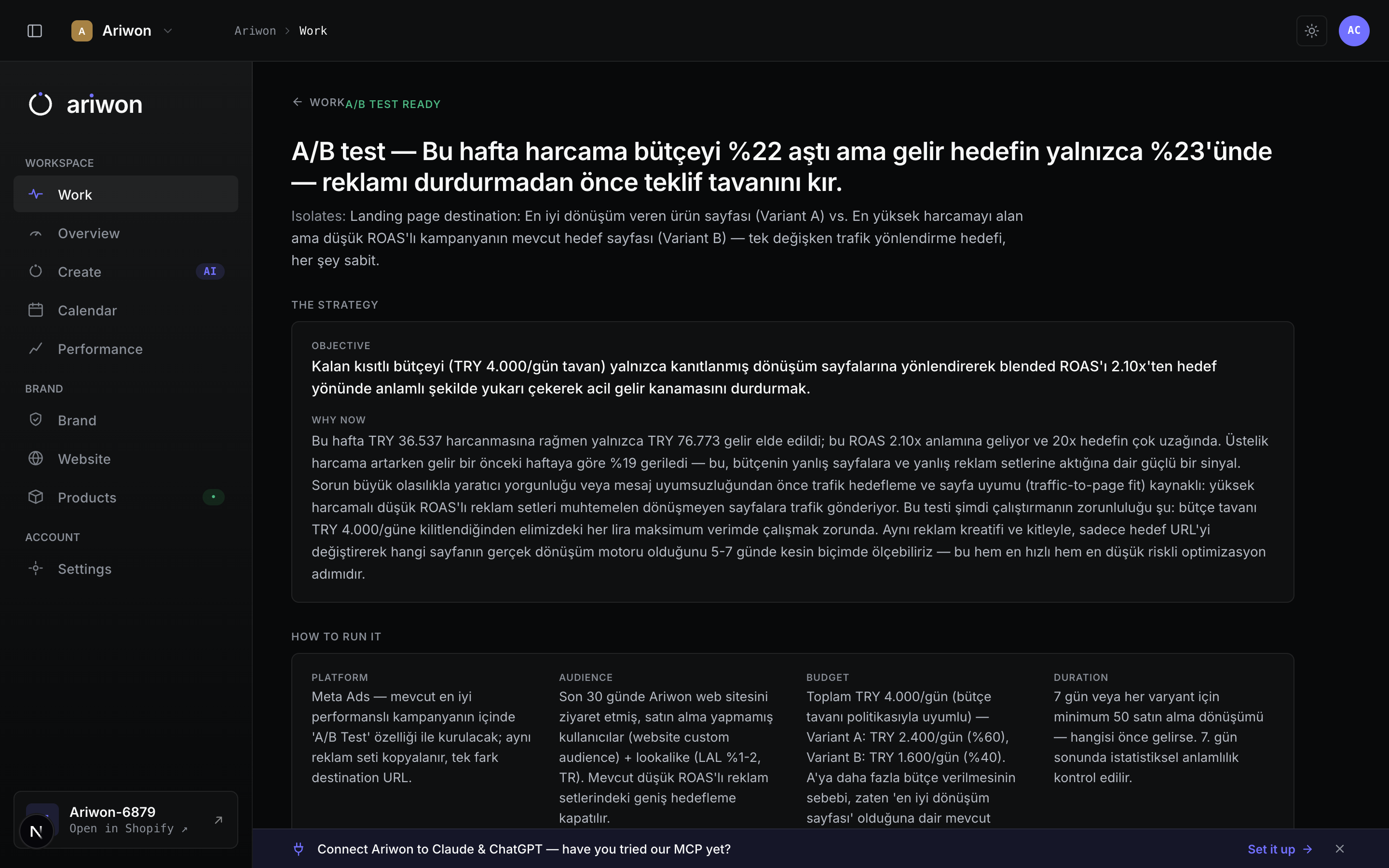Open the Ariwon-6879 Shopify store card
This screenshot has height=868, width=1389.
pos(126,819)
